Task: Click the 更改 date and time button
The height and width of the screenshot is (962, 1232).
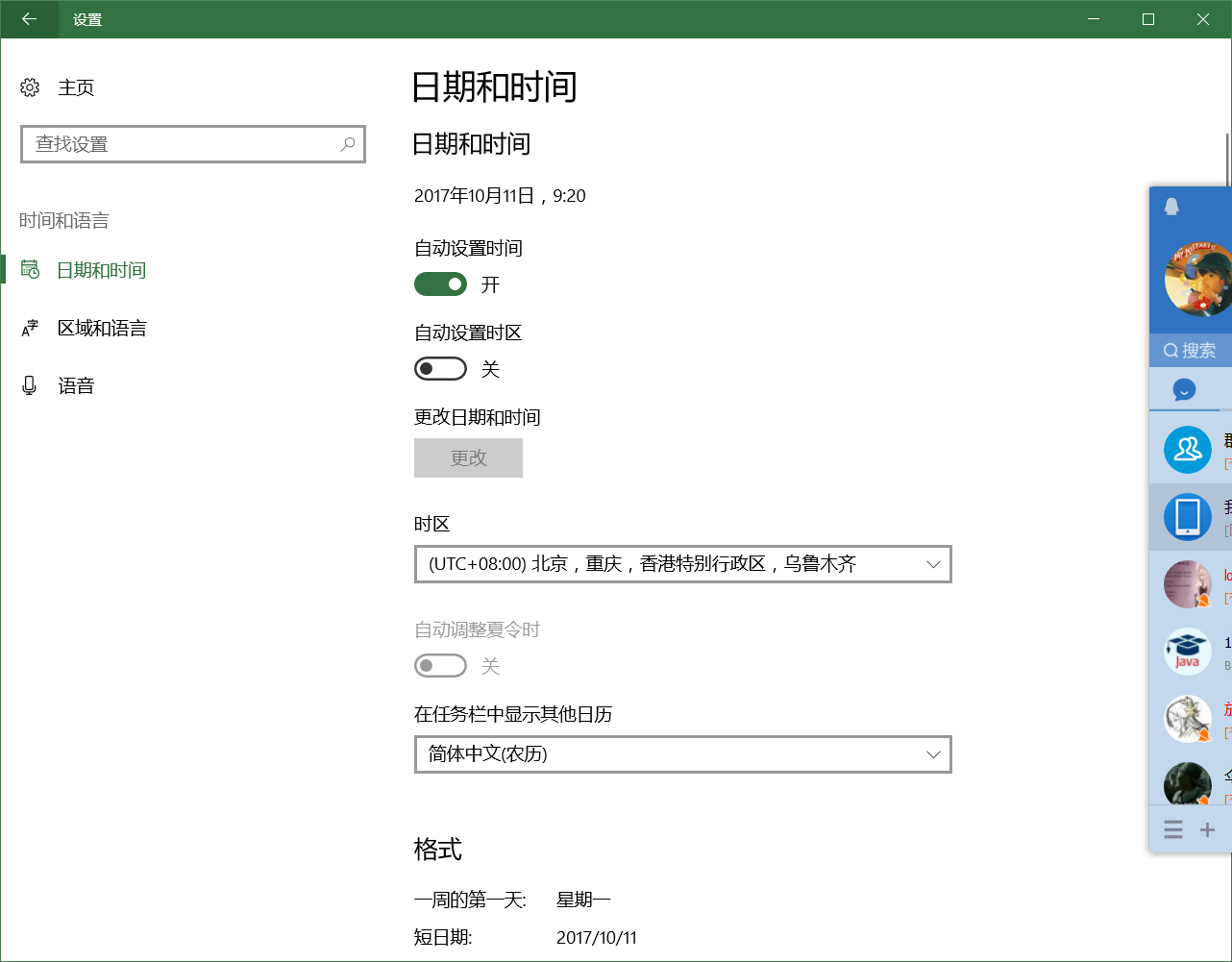Action: tap(468, 457)
